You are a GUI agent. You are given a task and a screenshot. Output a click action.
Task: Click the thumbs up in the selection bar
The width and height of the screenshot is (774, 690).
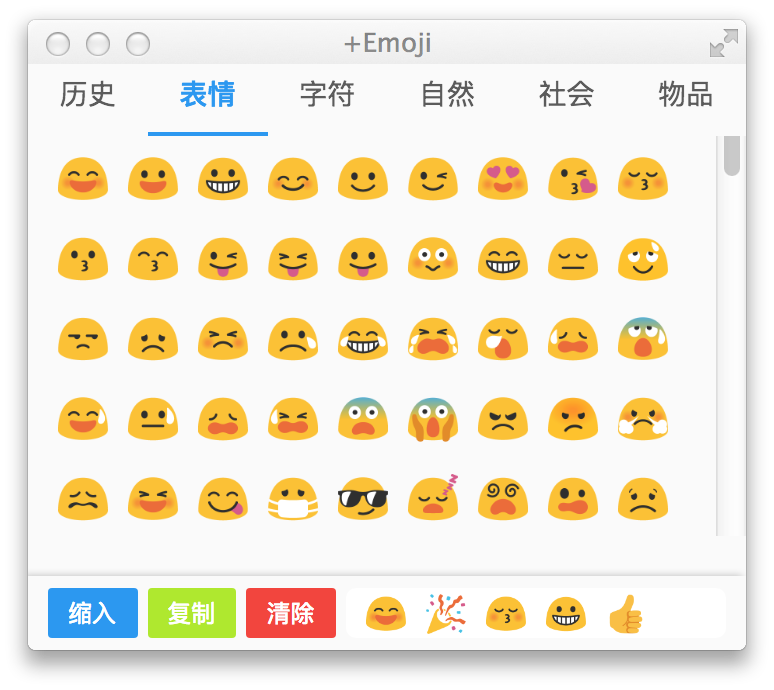point(625,613)
